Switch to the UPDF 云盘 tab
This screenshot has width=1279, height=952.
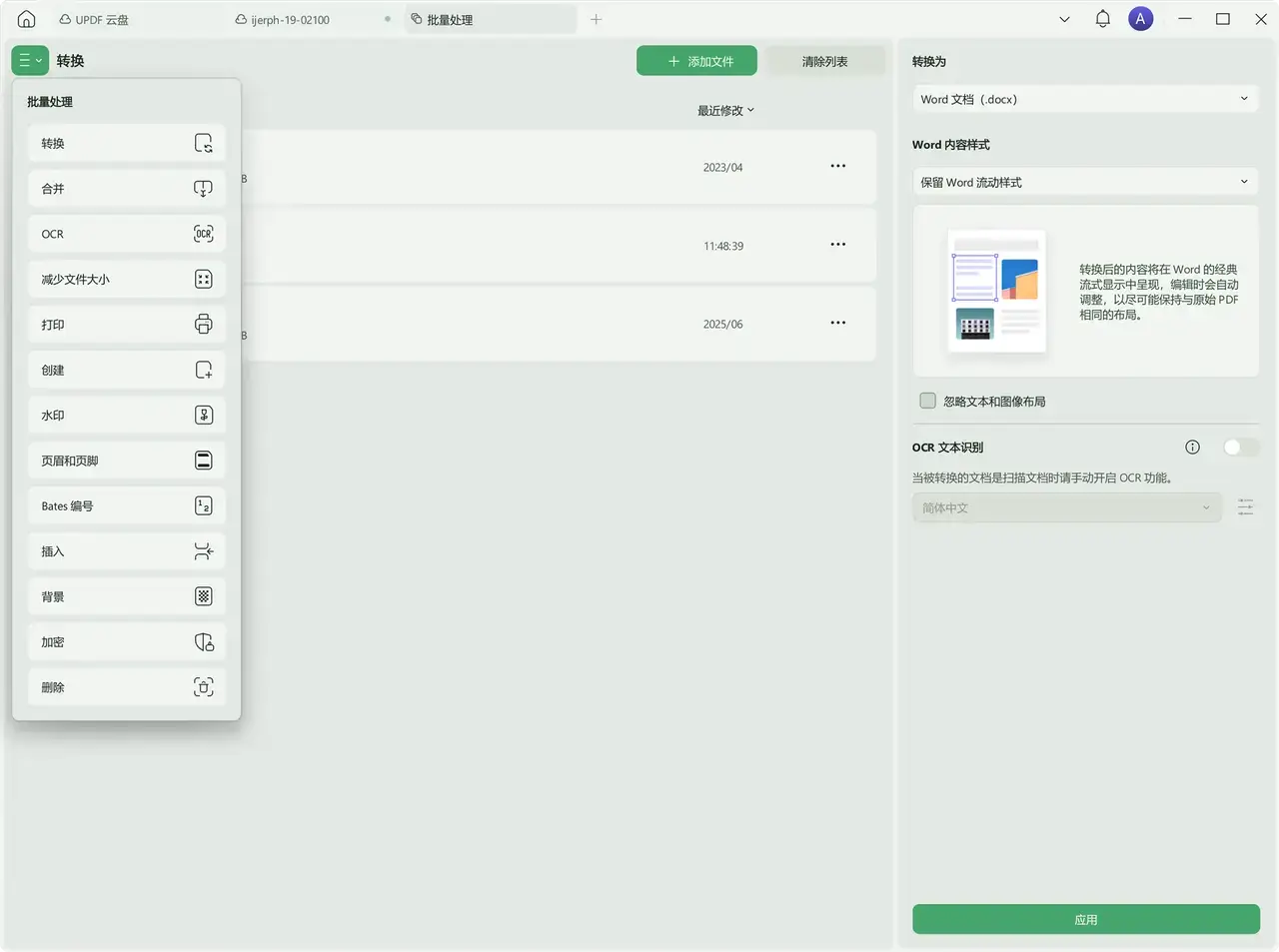[95, 20]
